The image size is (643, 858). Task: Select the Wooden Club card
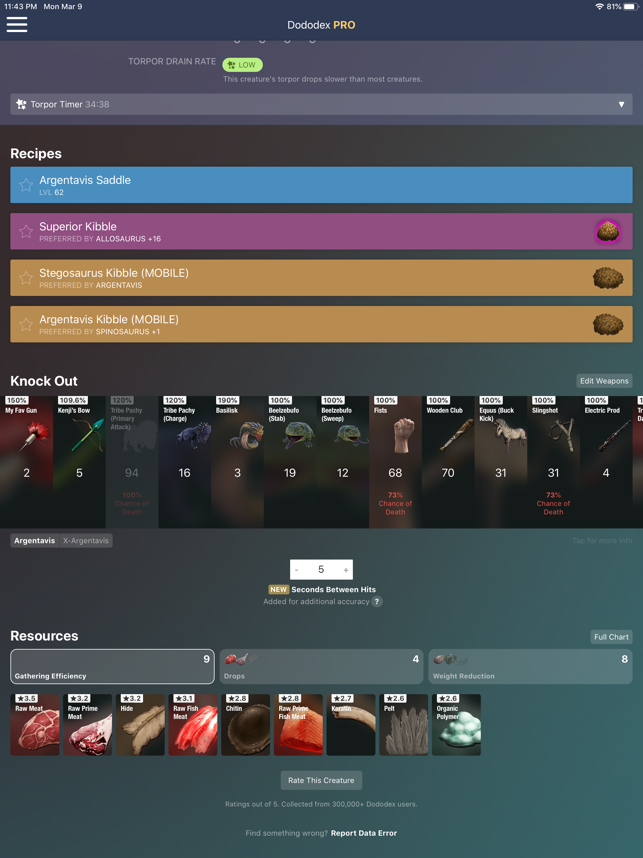[x=448, y=462]
